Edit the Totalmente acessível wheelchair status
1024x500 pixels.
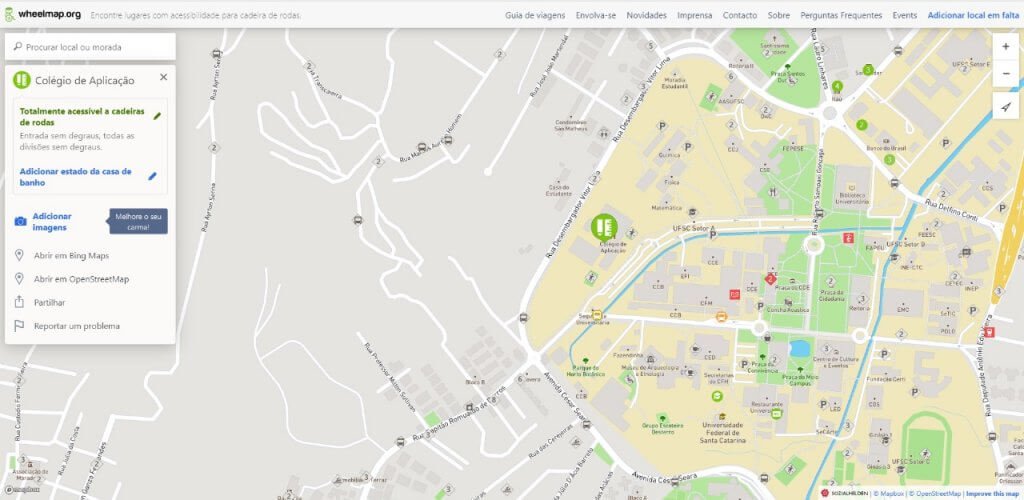point(82,117)
